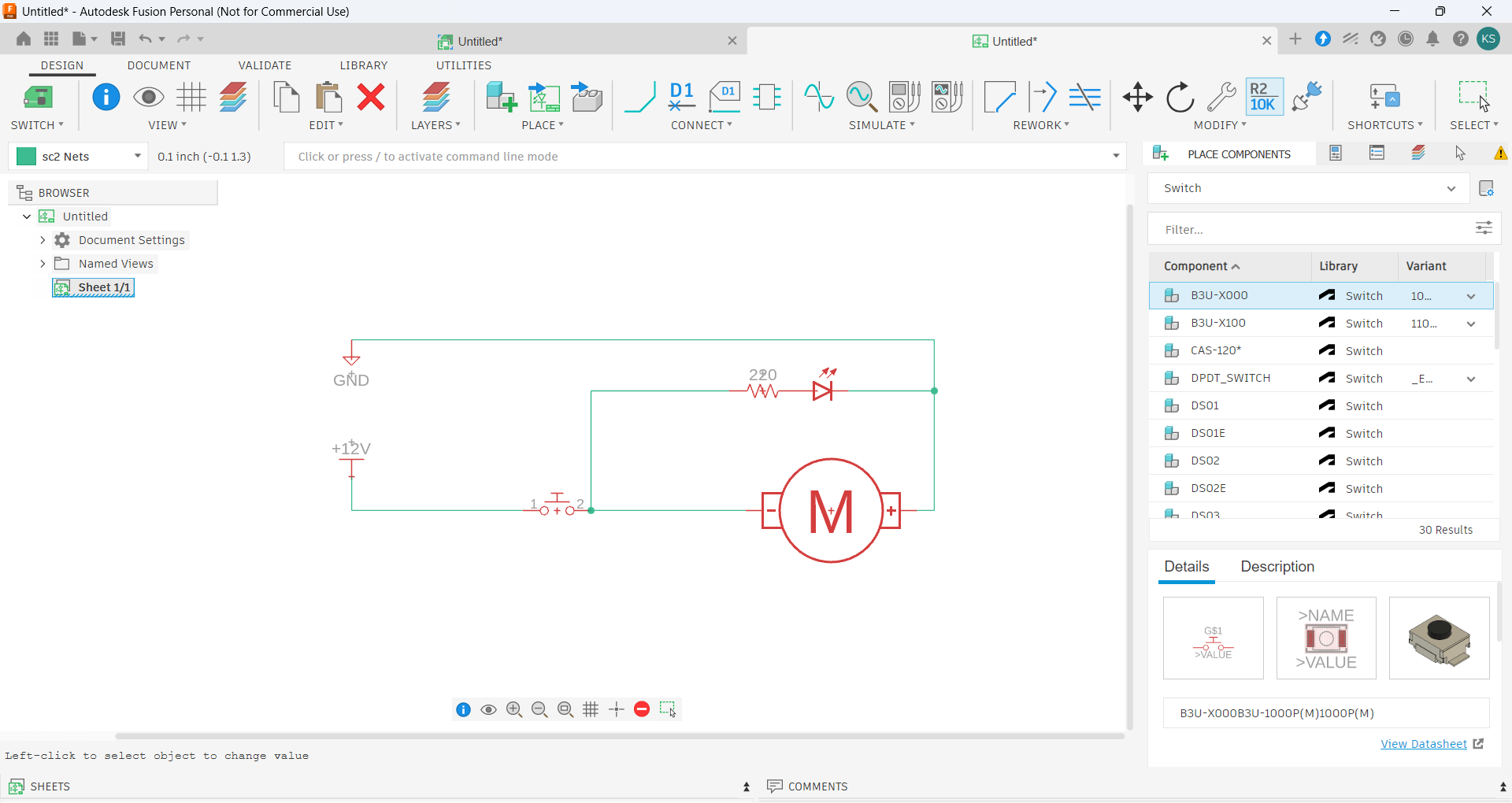Click Zoom In on the canvas toolbar

pos(514,709)
